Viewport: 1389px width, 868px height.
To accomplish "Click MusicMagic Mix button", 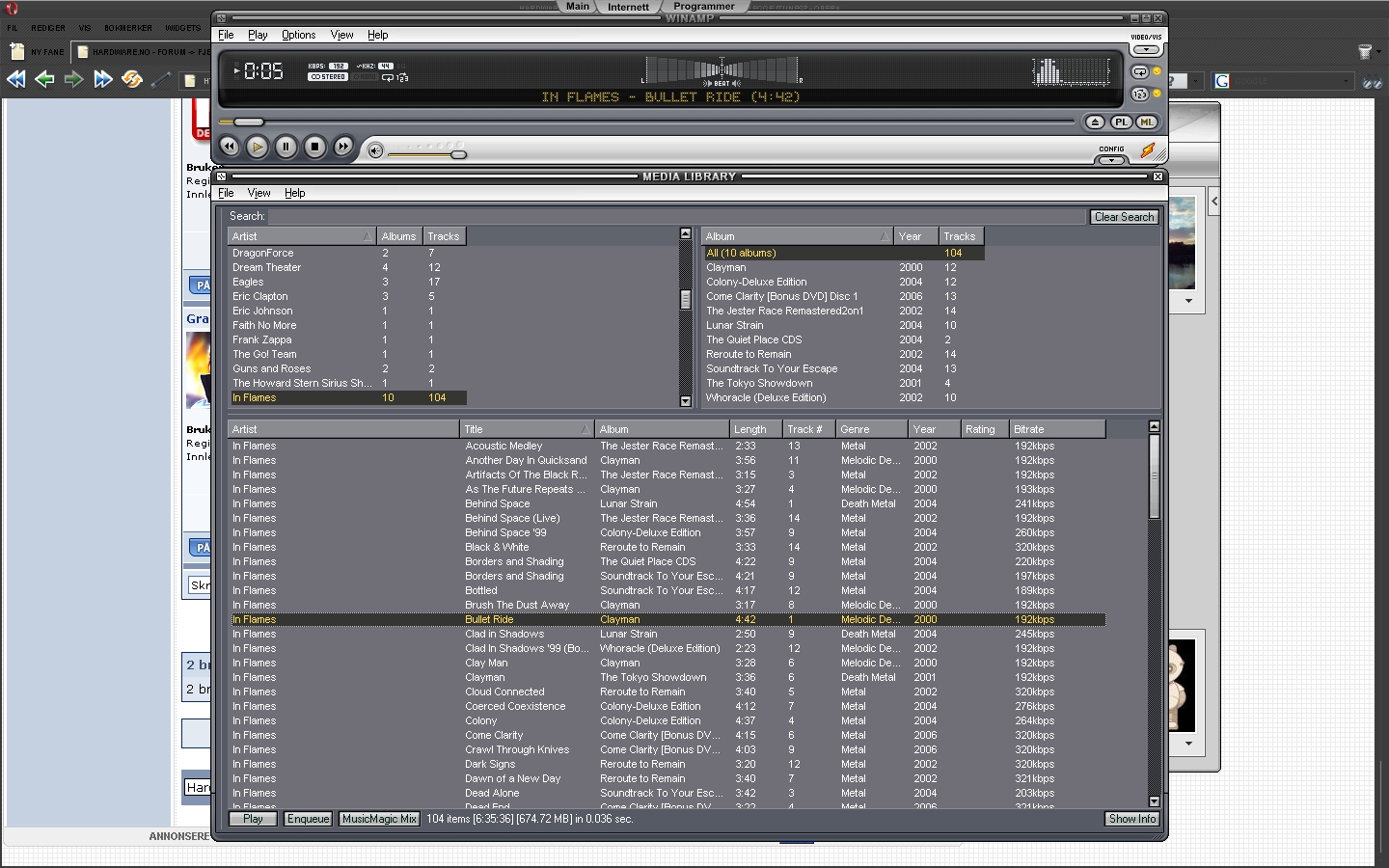I will tap(379, 819).
